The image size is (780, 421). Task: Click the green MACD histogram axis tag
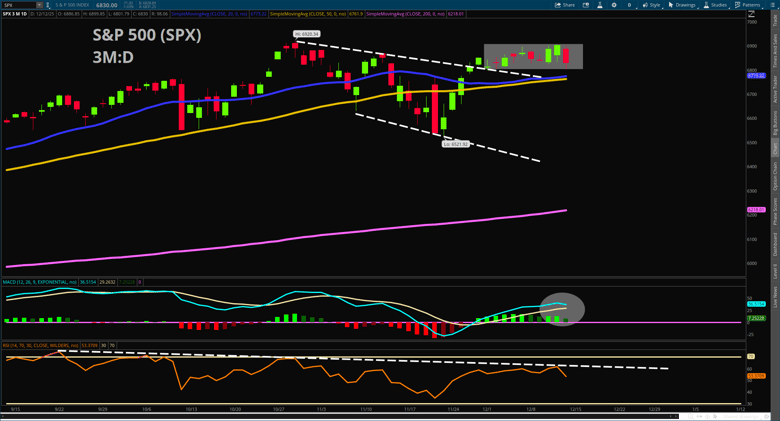click(x=756, y=318)
